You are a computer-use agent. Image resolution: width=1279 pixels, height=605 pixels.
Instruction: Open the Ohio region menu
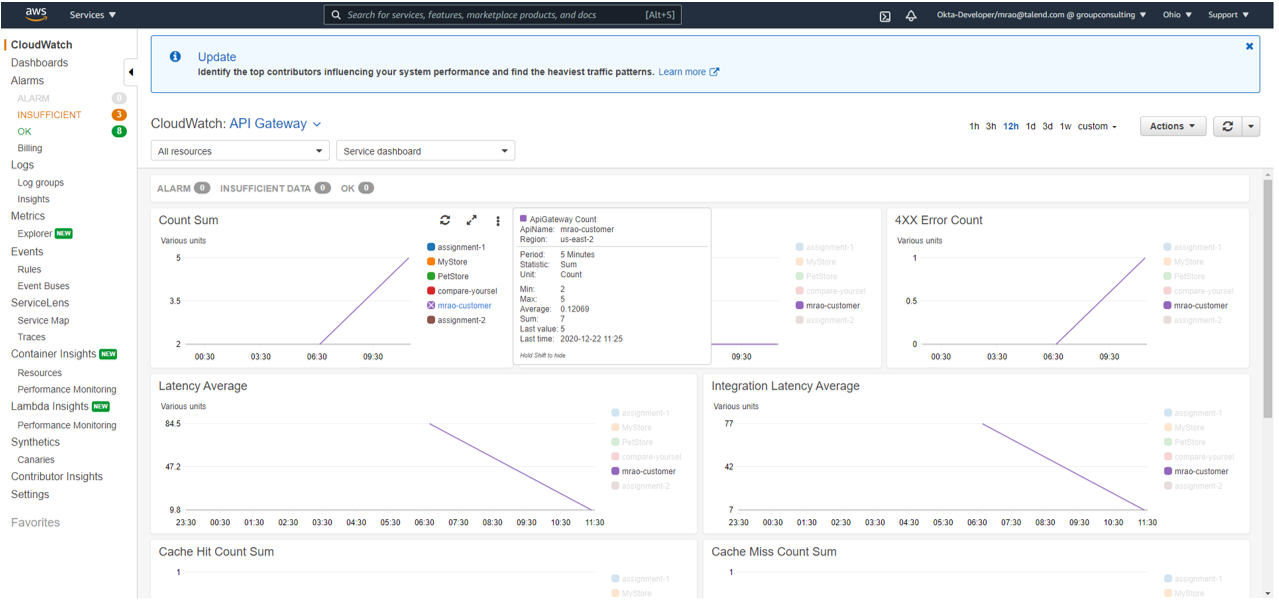1173,14
